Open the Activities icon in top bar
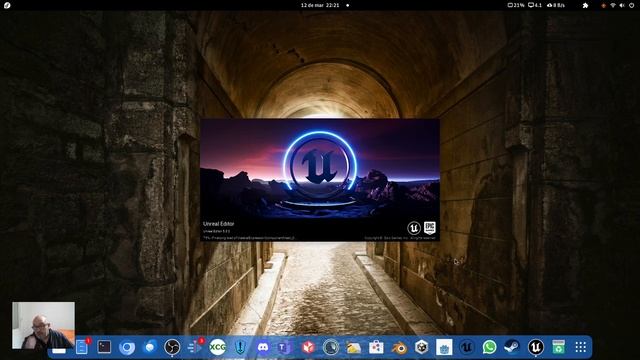This screenshot has width=640, height=360. (7, 5)
